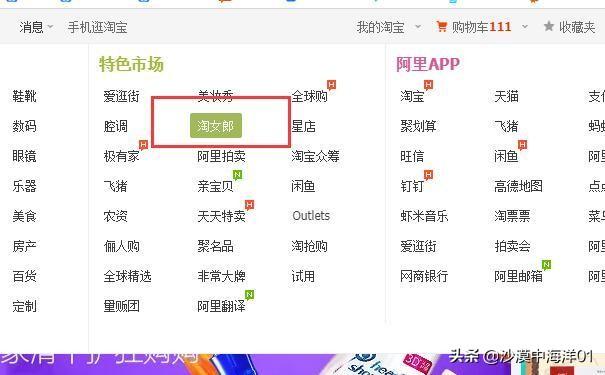Click the star icon beside 收藏夹
This screenshot has width=605, height=375.
[x=549, y=26]
